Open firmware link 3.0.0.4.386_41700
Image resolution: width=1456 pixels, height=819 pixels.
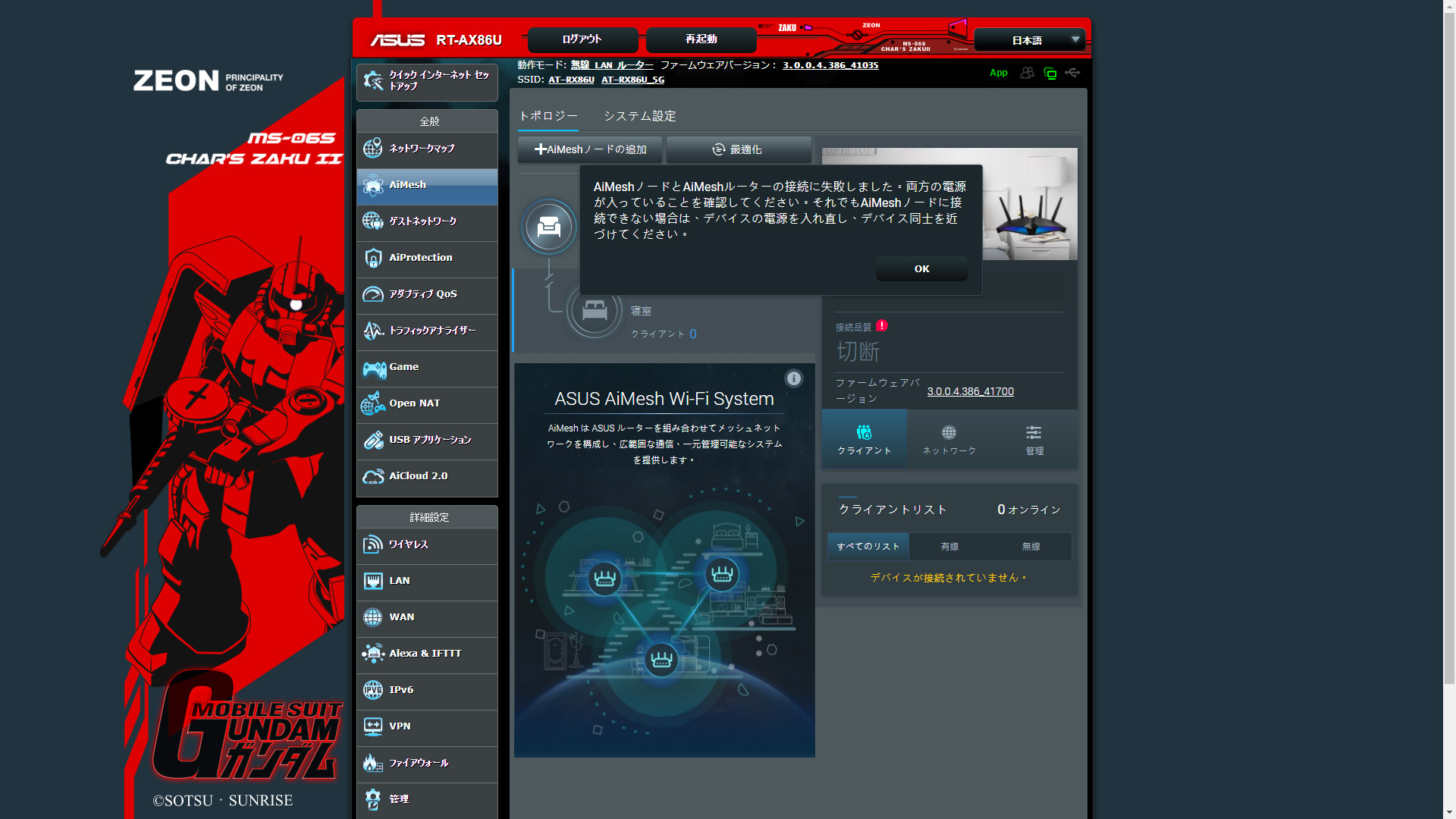pyautogui.click(x=971, y=391)
